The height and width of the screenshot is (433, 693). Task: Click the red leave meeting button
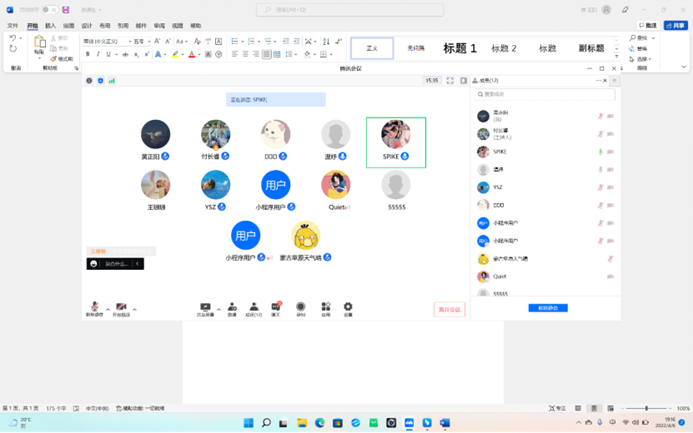click(449, 310)
